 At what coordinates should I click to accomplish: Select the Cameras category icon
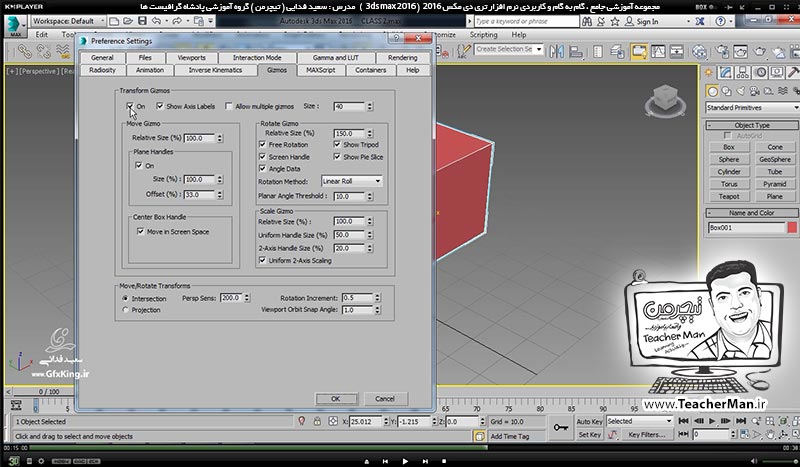point(755,91)
